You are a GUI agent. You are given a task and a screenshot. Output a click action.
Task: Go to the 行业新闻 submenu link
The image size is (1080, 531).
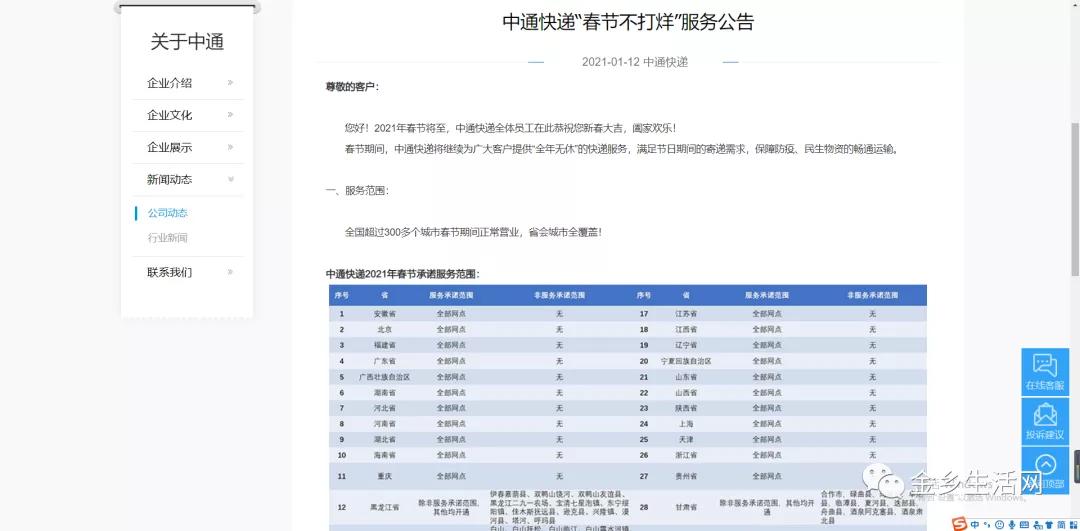coord(167,238)
